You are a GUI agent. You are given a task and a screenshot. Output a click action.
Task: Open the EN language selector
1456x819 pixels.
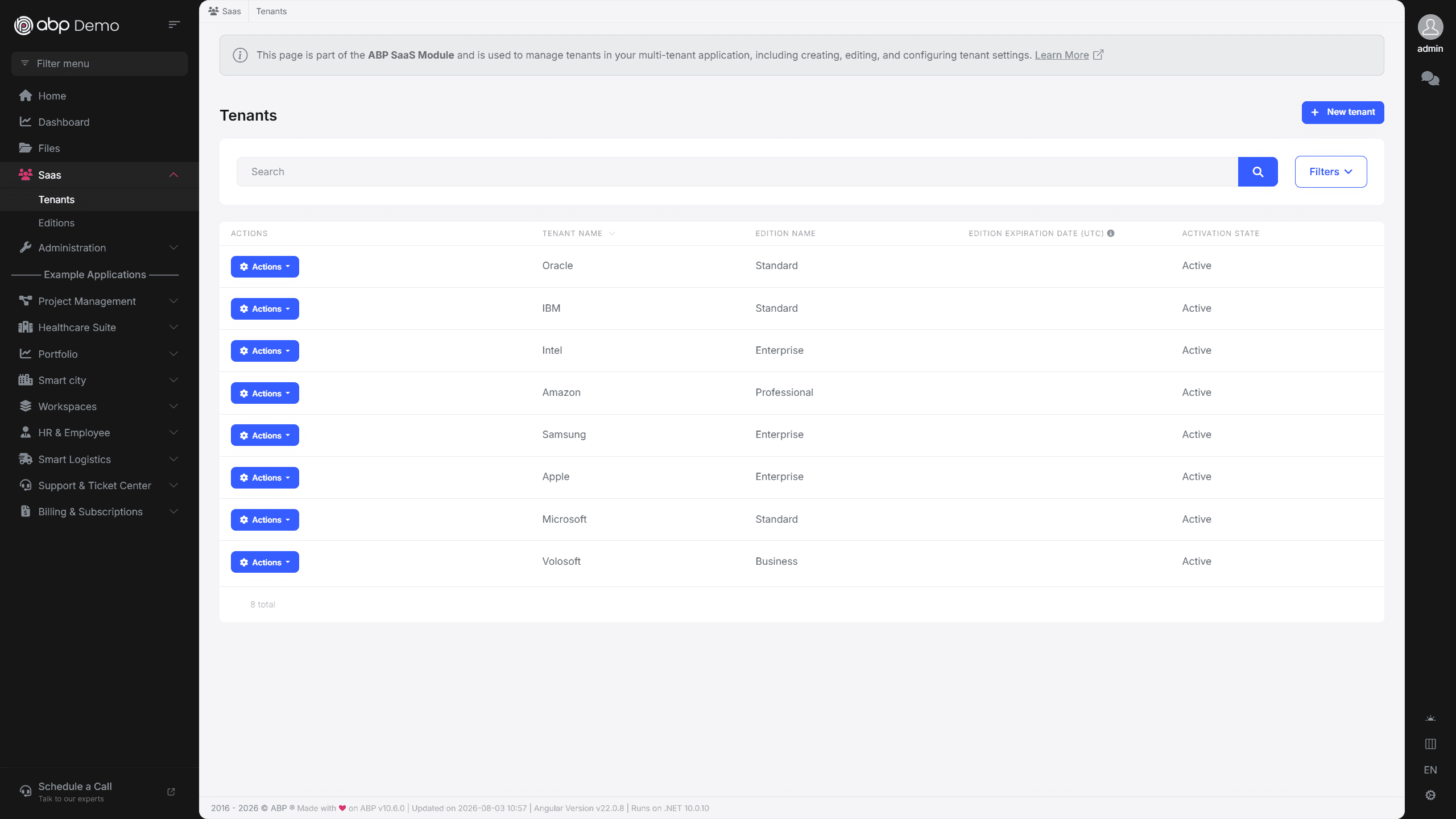click(x=1430, y=770)
